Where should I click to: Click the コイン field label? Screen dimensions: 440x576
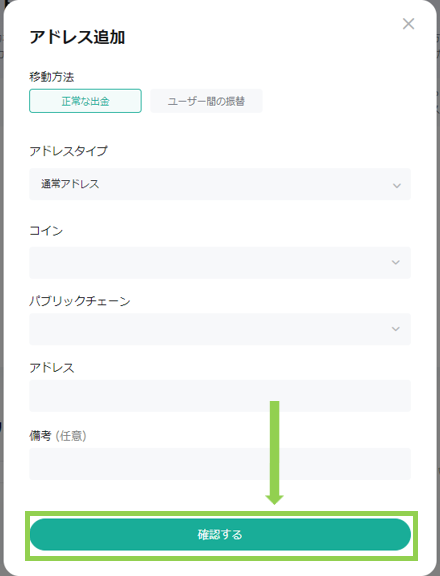point(46,231)
